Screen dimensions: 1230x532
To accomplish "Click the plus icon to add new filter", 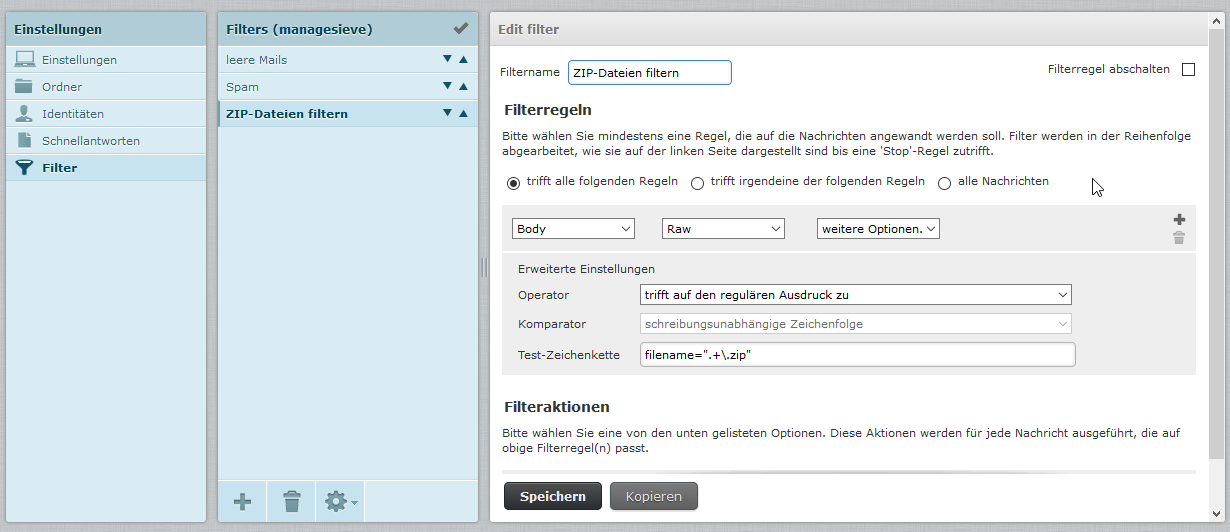I will tap(242, 501).
